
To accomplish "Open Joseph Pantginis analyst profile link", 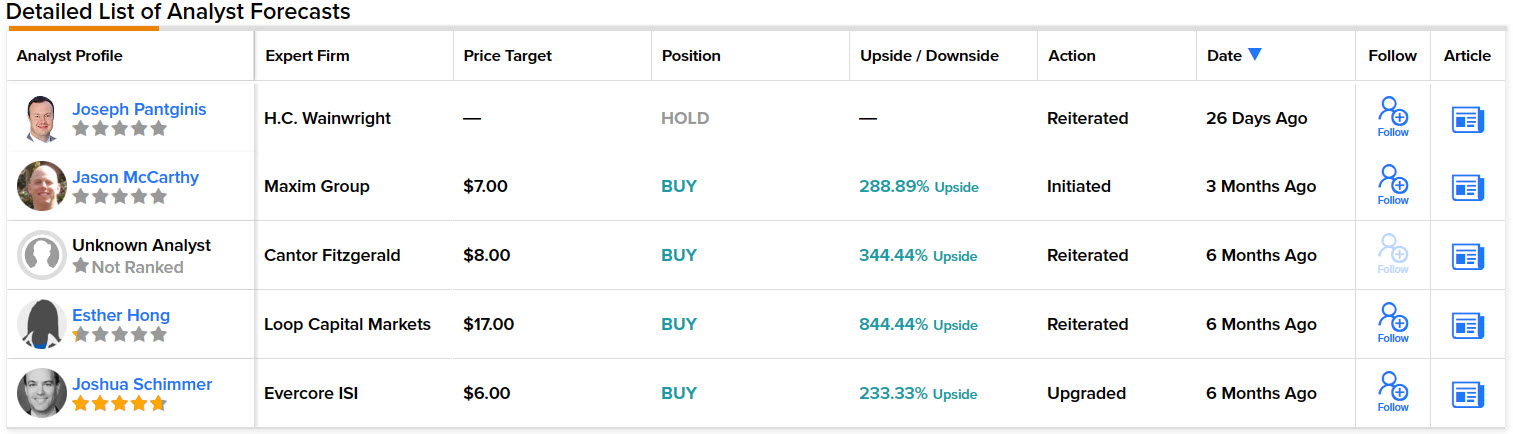I will click(x=139, y=109).
